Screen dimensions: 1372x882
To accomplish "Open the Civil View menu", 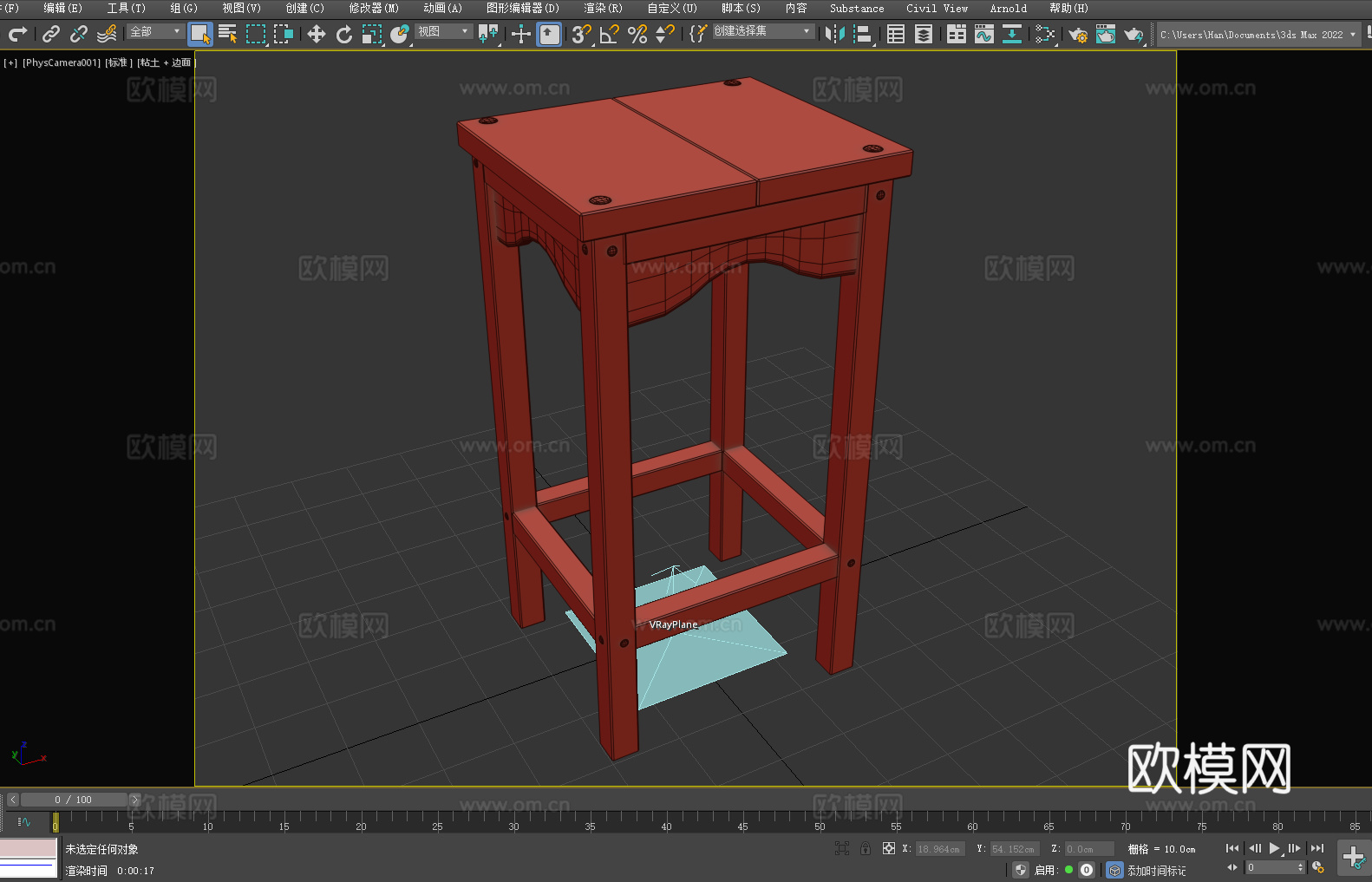I will pos(937,8).
